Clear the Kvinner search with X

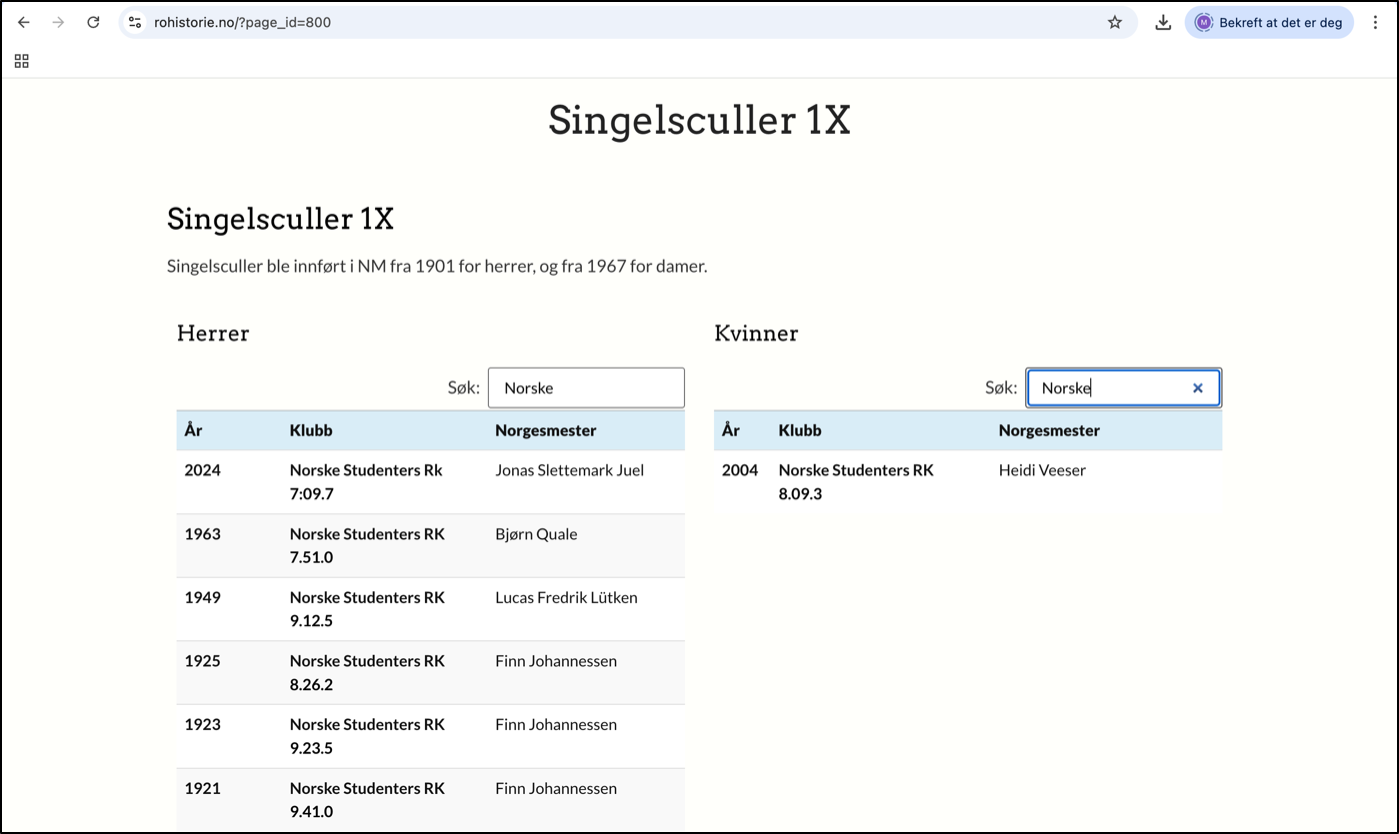(x=1197, y=388)
